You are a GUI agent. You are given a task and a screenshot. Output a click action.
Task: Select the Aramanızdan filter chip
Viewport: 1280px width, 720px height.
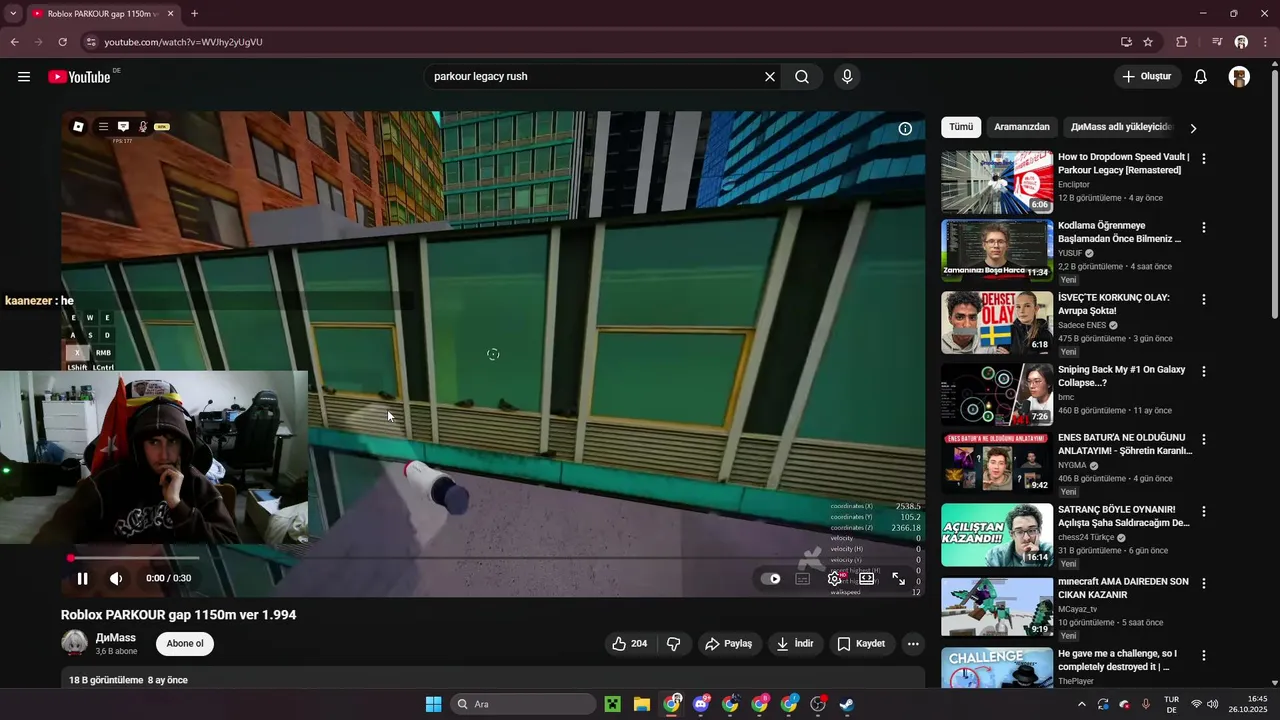pyautogui.click(x=1022, y=127)
